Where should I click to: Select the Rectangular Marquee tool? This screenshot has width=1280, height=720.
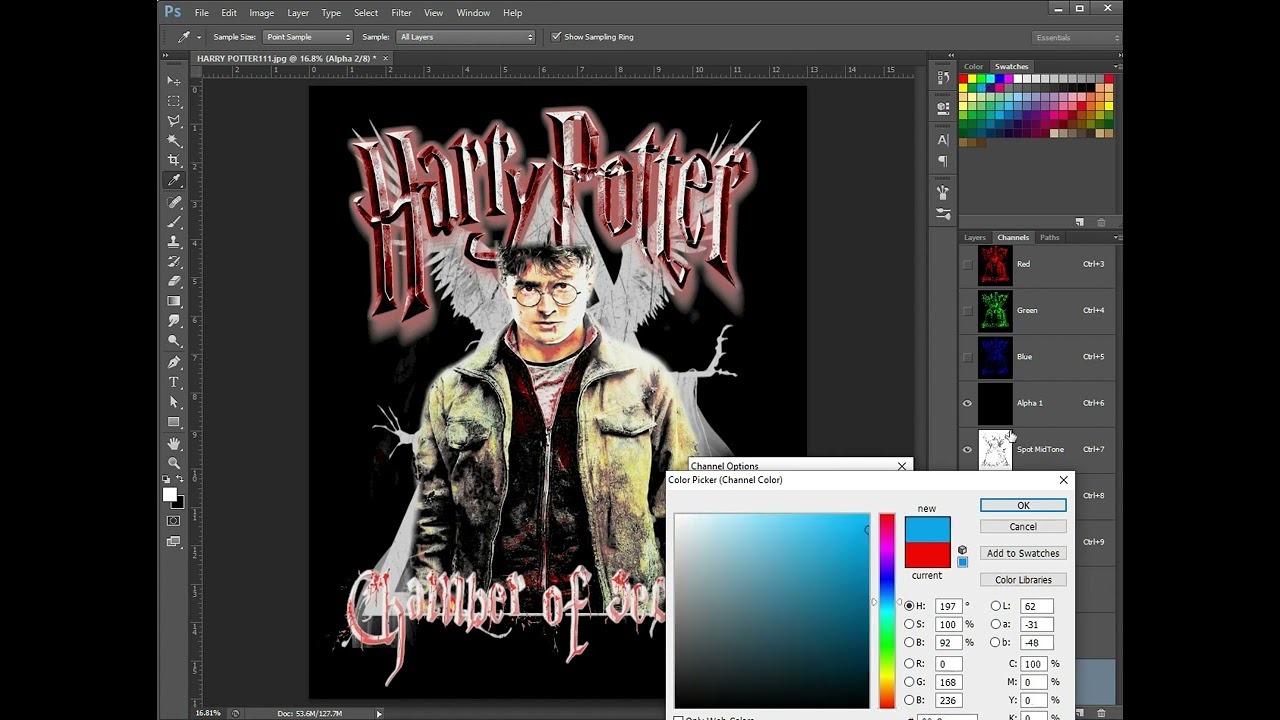(x=174, y=101)
